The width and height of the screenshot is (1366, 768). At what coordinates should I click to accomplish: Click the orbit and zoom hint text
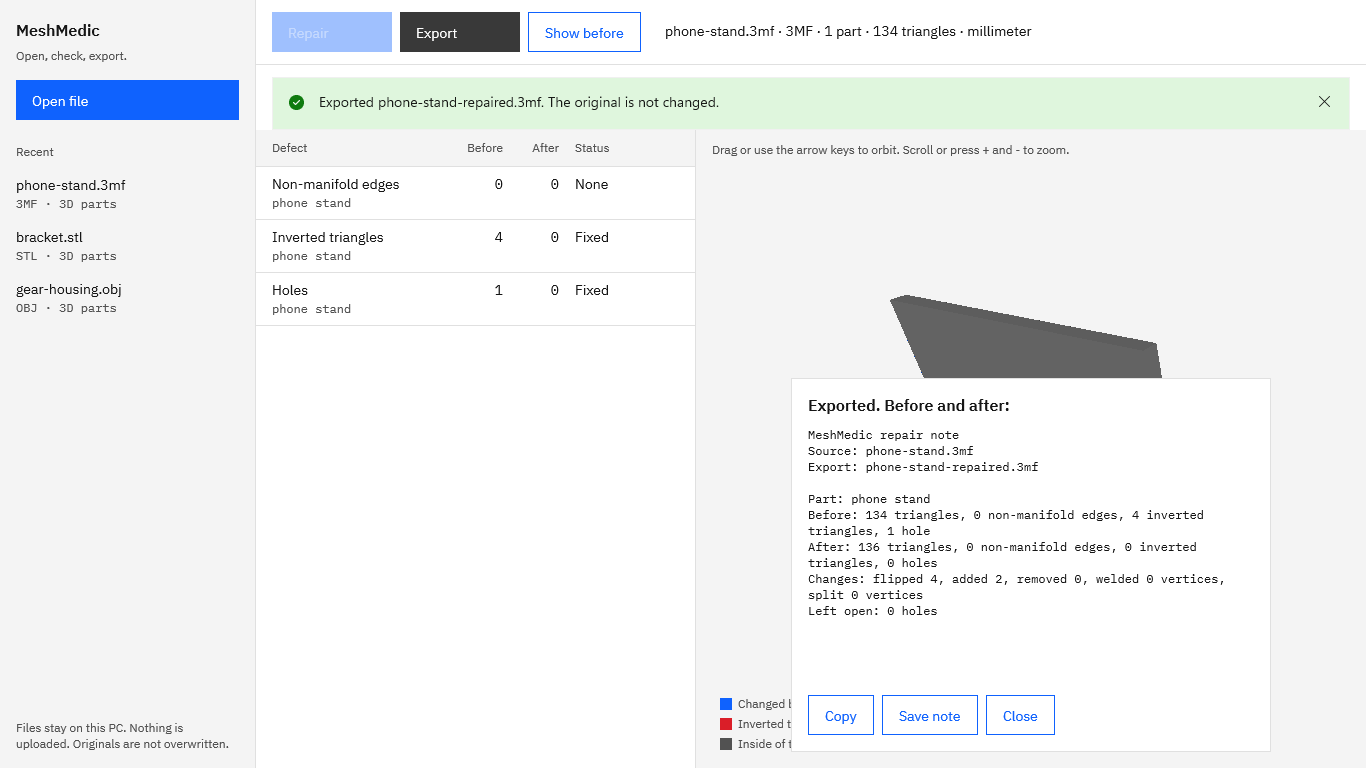coord(890,150)
